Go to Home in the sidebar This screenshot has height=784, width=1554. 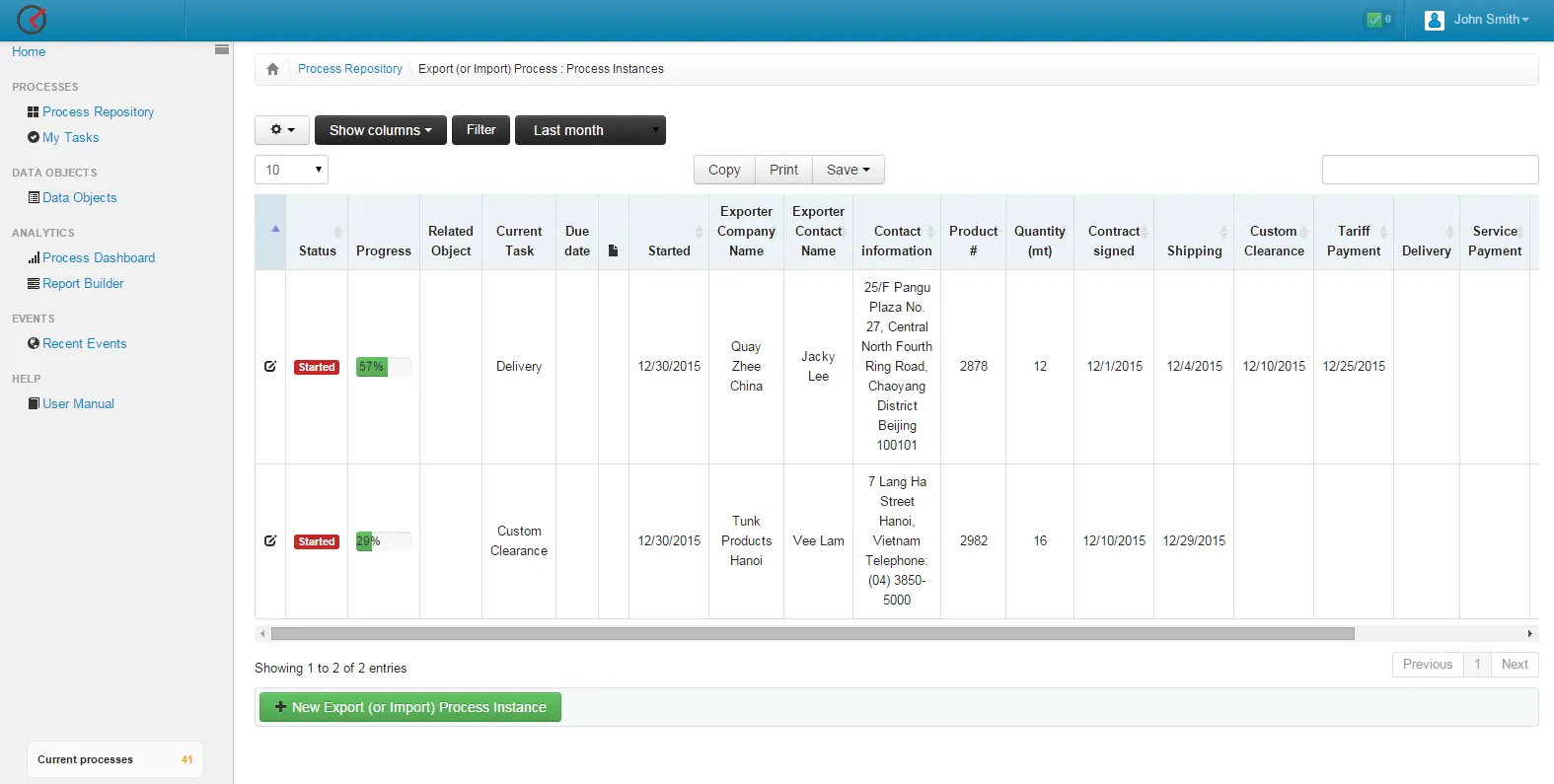[29, 52]
